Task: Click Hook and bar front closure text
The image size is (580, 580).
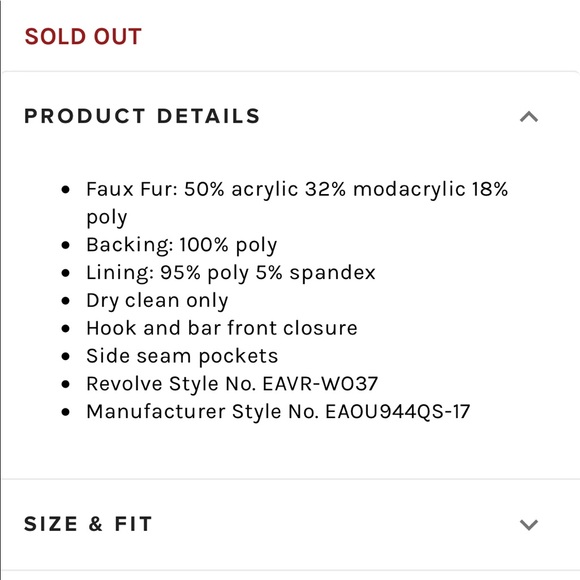Action: pos(222,328)
